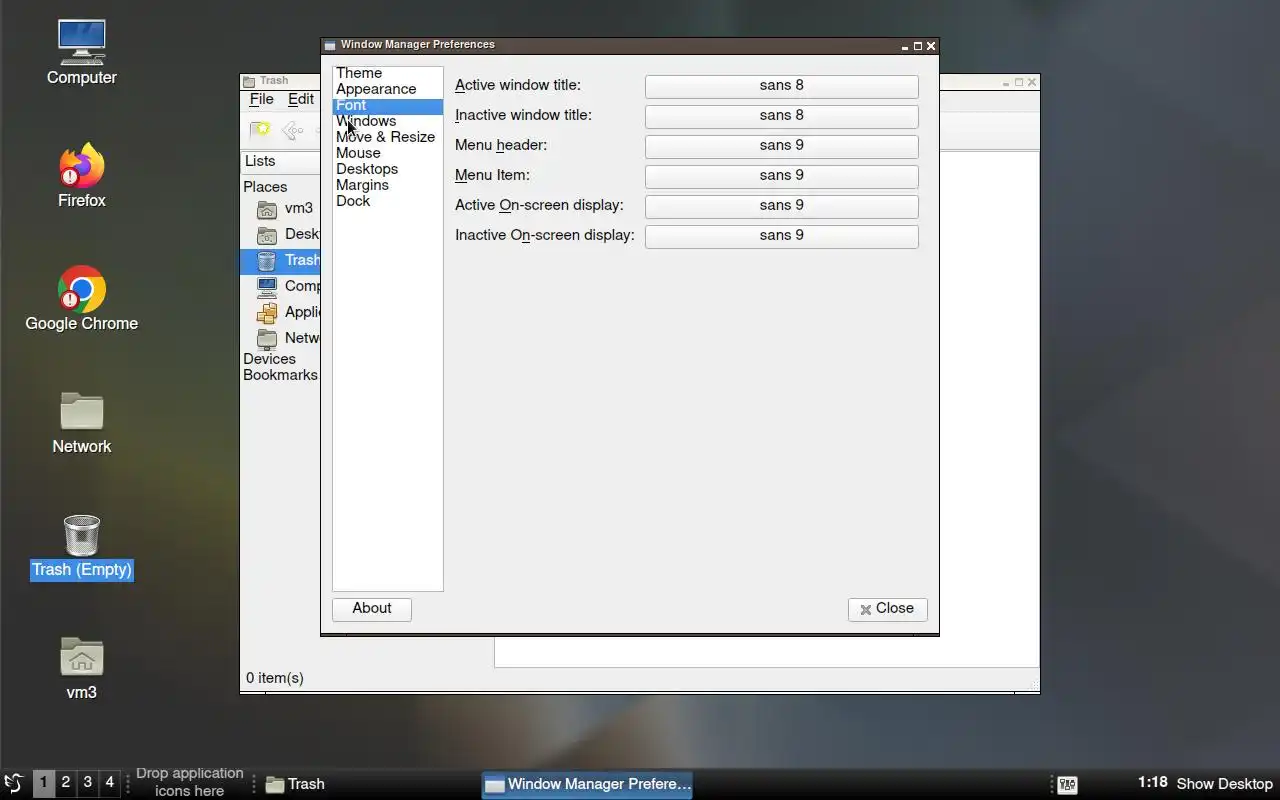Click the Desktop folder icon in Trash sidebar
Screen dimensions: 1280x800
click(267, 235)
